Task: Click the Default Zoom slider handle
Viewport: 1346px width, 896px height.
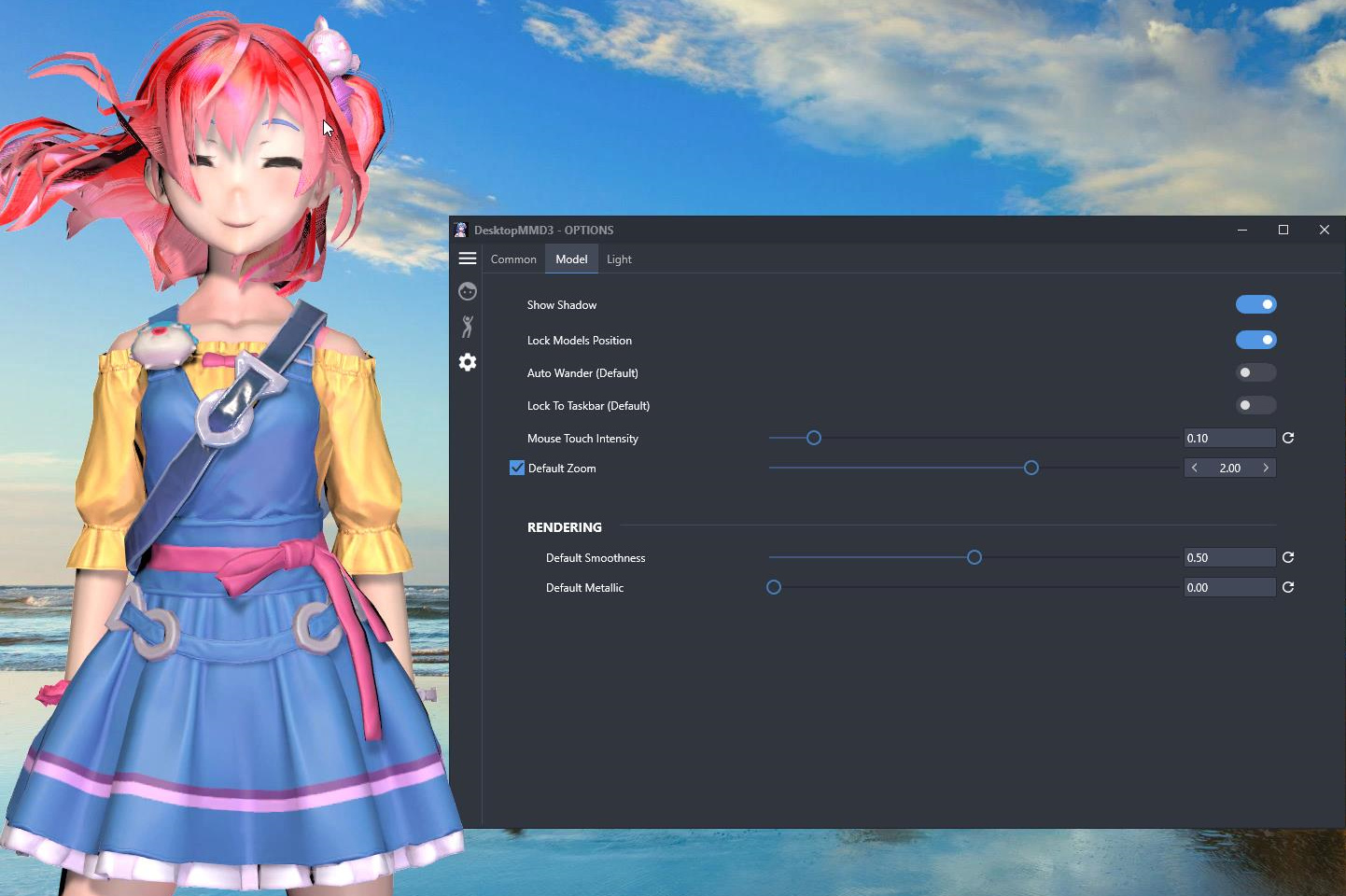Action: pos(1031,468)
